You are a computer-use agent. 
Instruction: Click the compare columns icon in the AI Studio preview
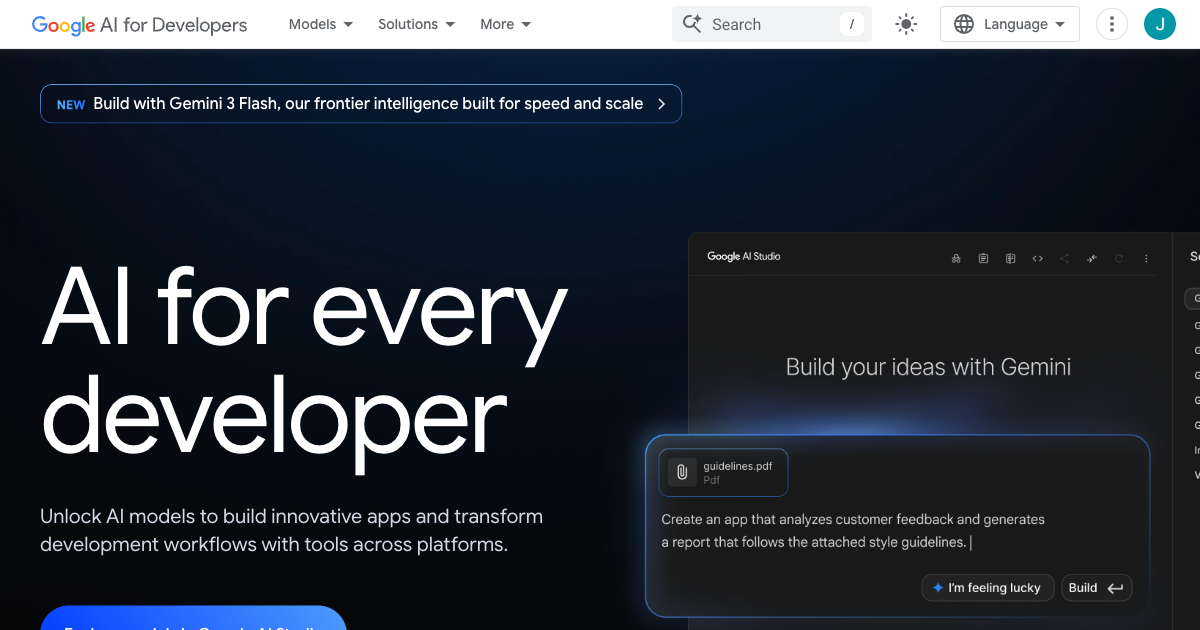coord(1010,259)
